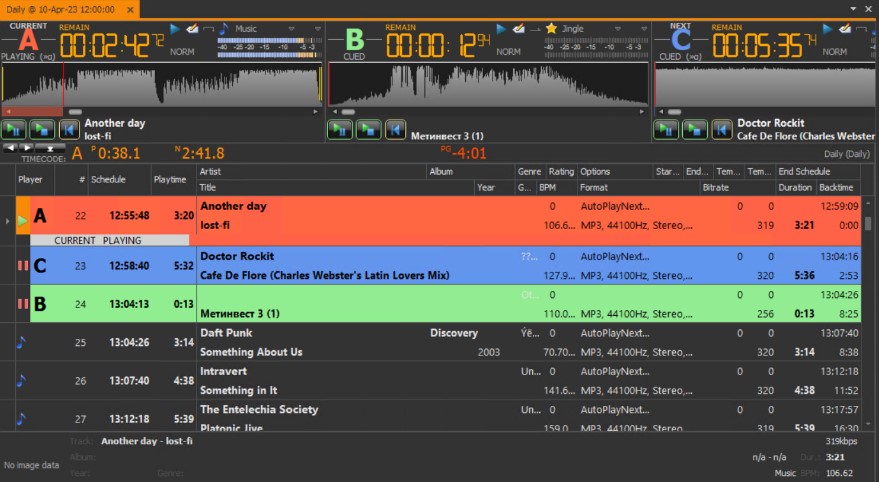Click the Artist column header
The image size is (879, 482).
(x=210, y=172)
